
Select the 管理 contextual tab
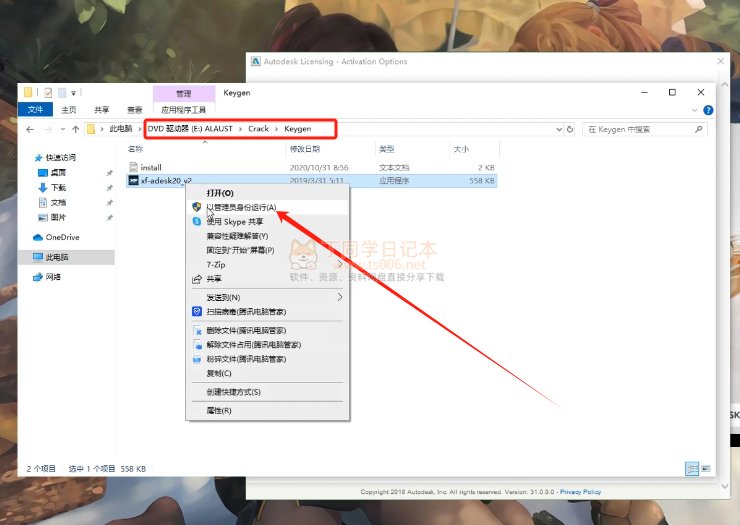(x=184, y=93)
